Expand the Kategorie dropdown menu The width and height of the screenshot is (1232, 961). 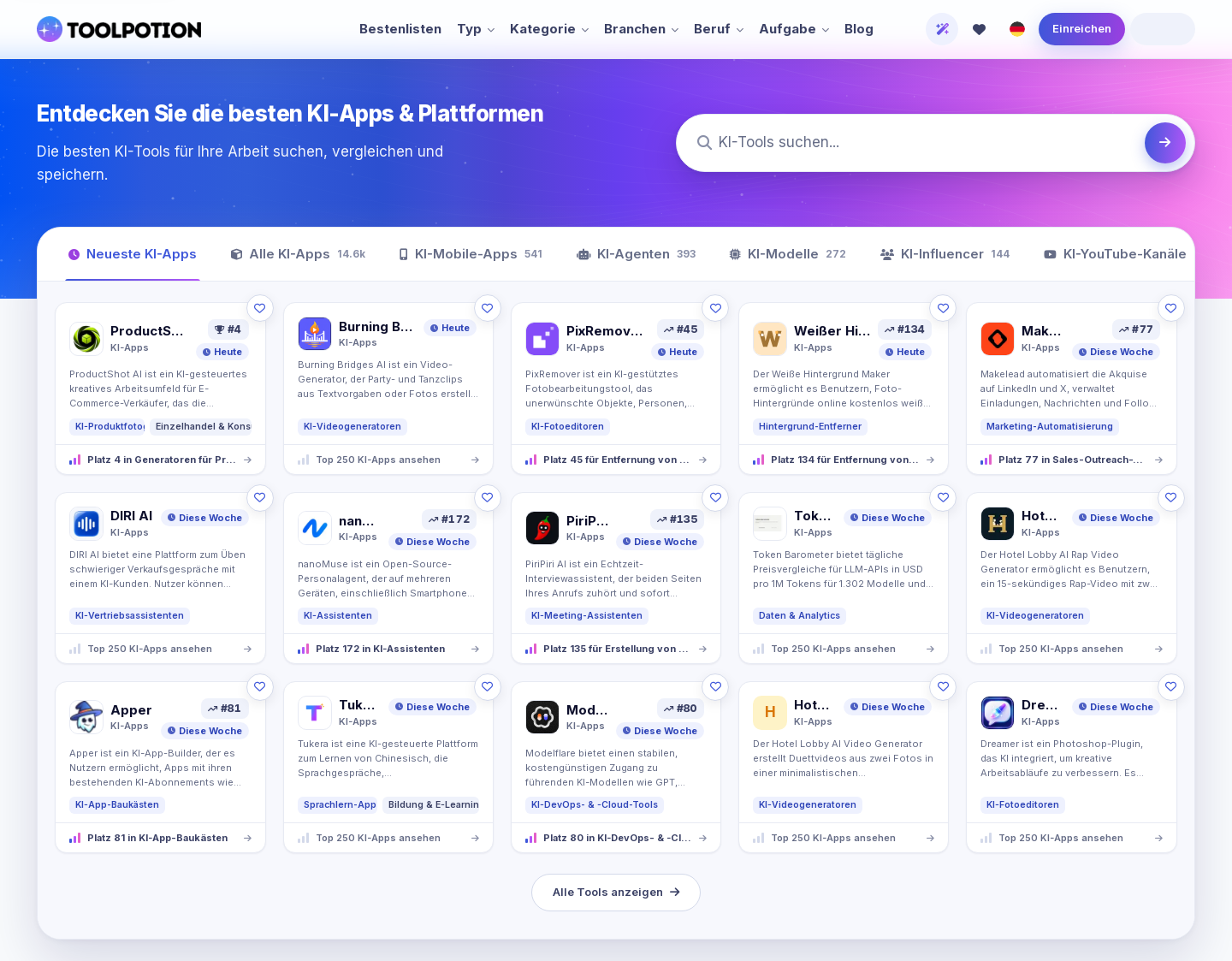click(549, 29)
